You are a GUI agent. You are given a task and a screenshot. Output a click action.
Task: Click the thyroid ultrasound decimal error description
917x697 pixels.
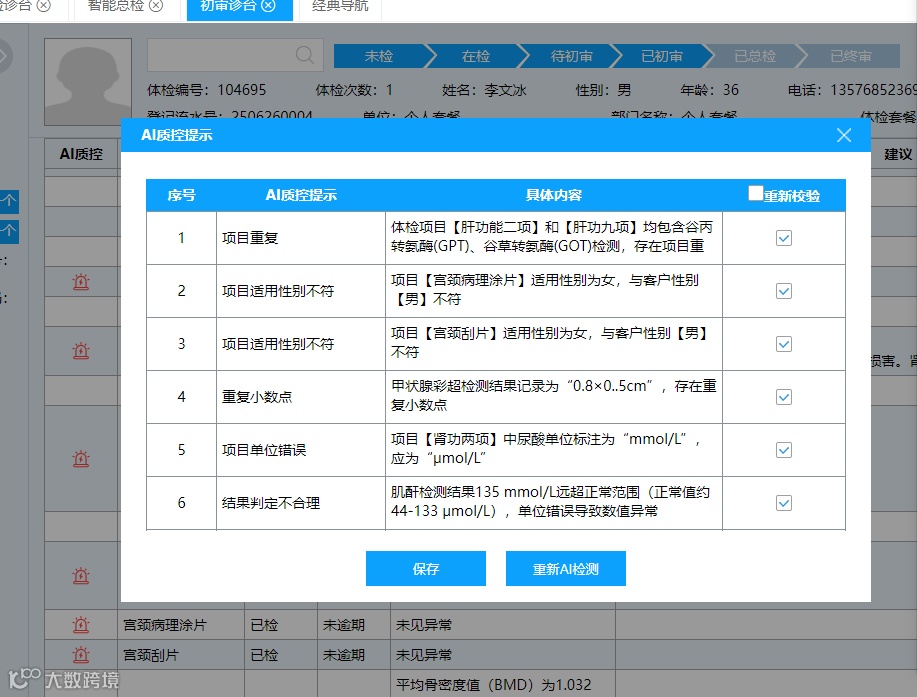(553, 395)
